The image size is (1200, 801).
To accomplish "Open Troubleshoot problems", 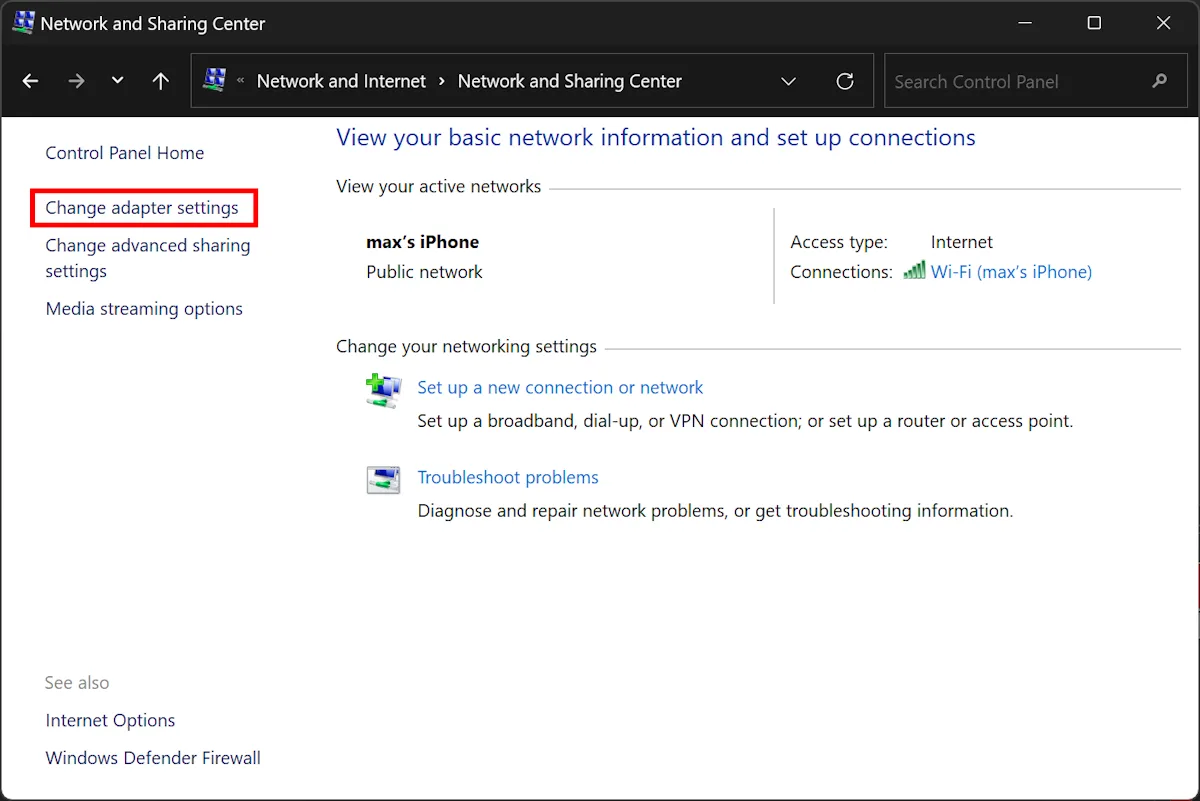I will tap(508, 478).
